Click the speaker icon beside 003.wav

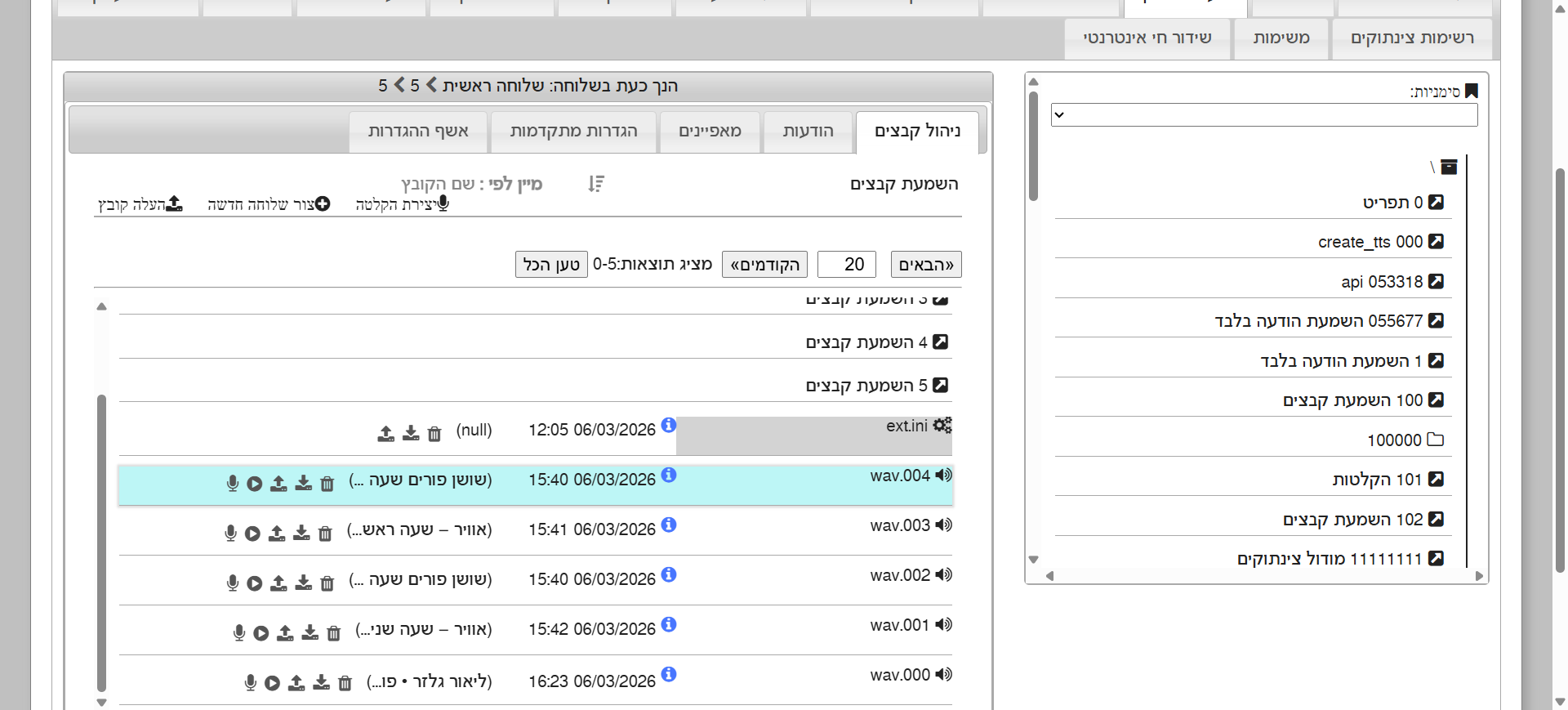click(944, 525)
